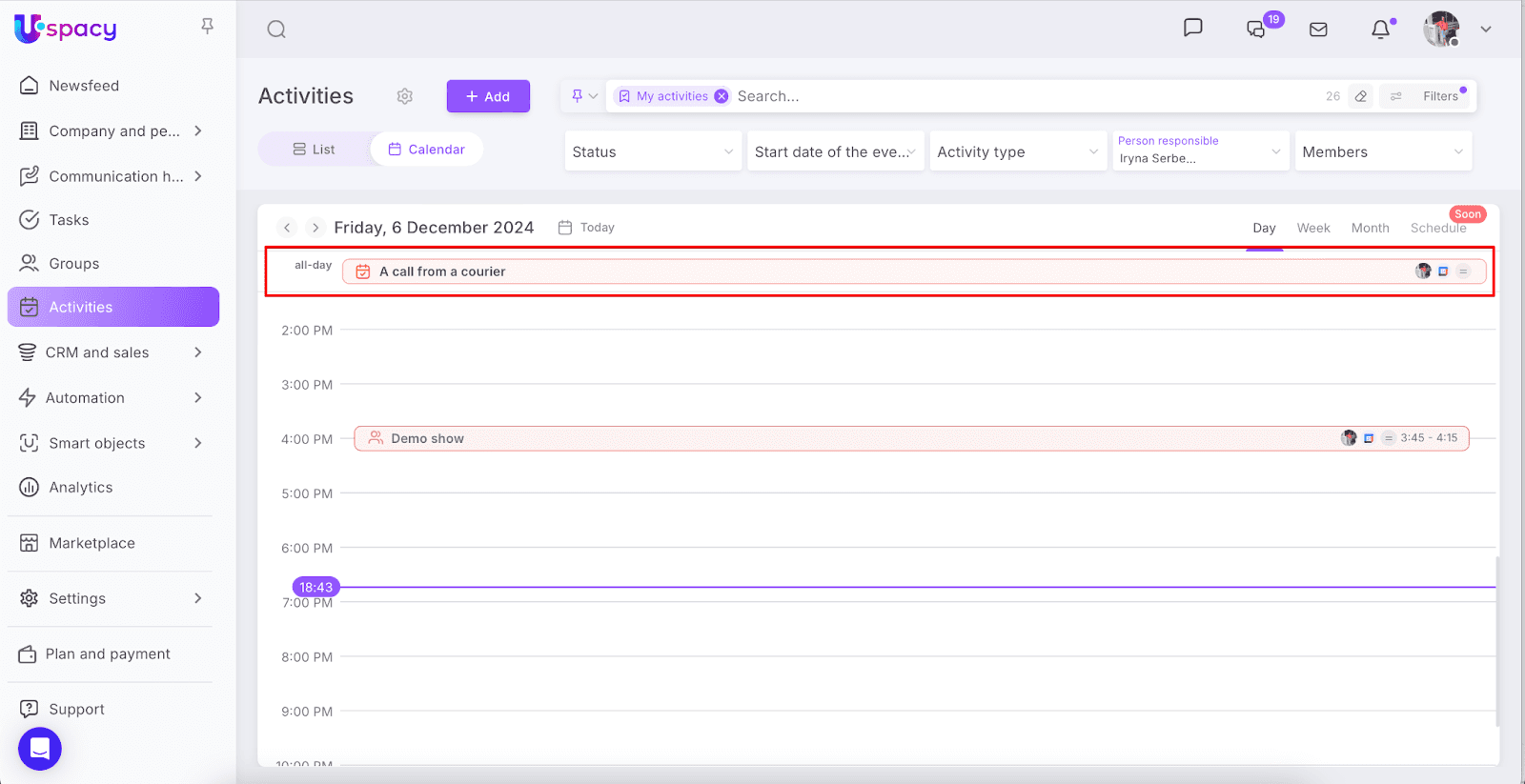Screen dimensions: 1525x784
Task: Switch to Calendar view
Action: click(x=427, y=150)
